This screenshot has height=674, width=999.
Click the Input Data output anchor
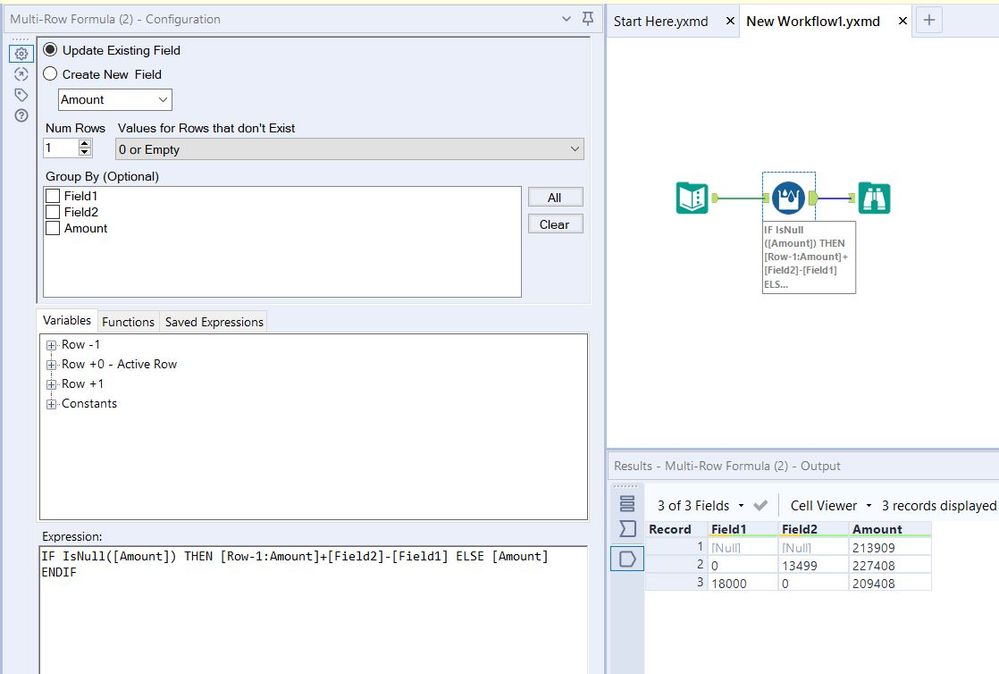pos(715,198)
